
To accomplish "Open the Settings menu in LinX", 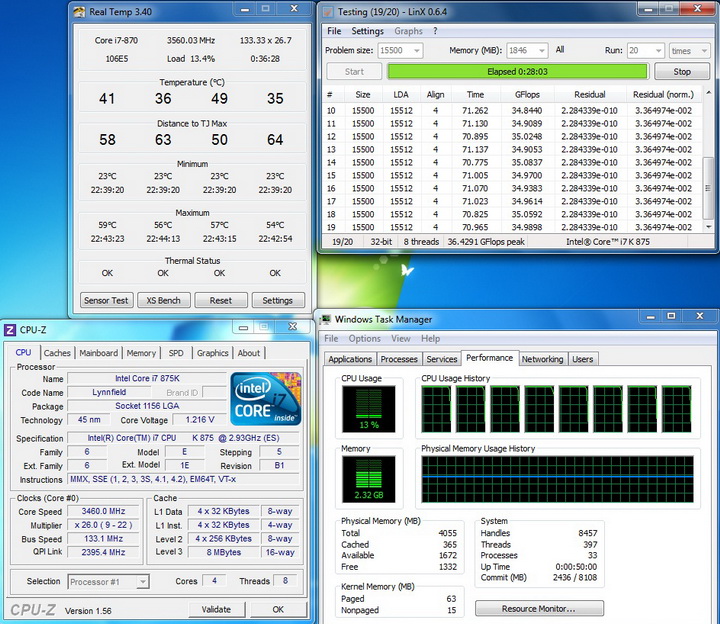I will pos(367,31).
